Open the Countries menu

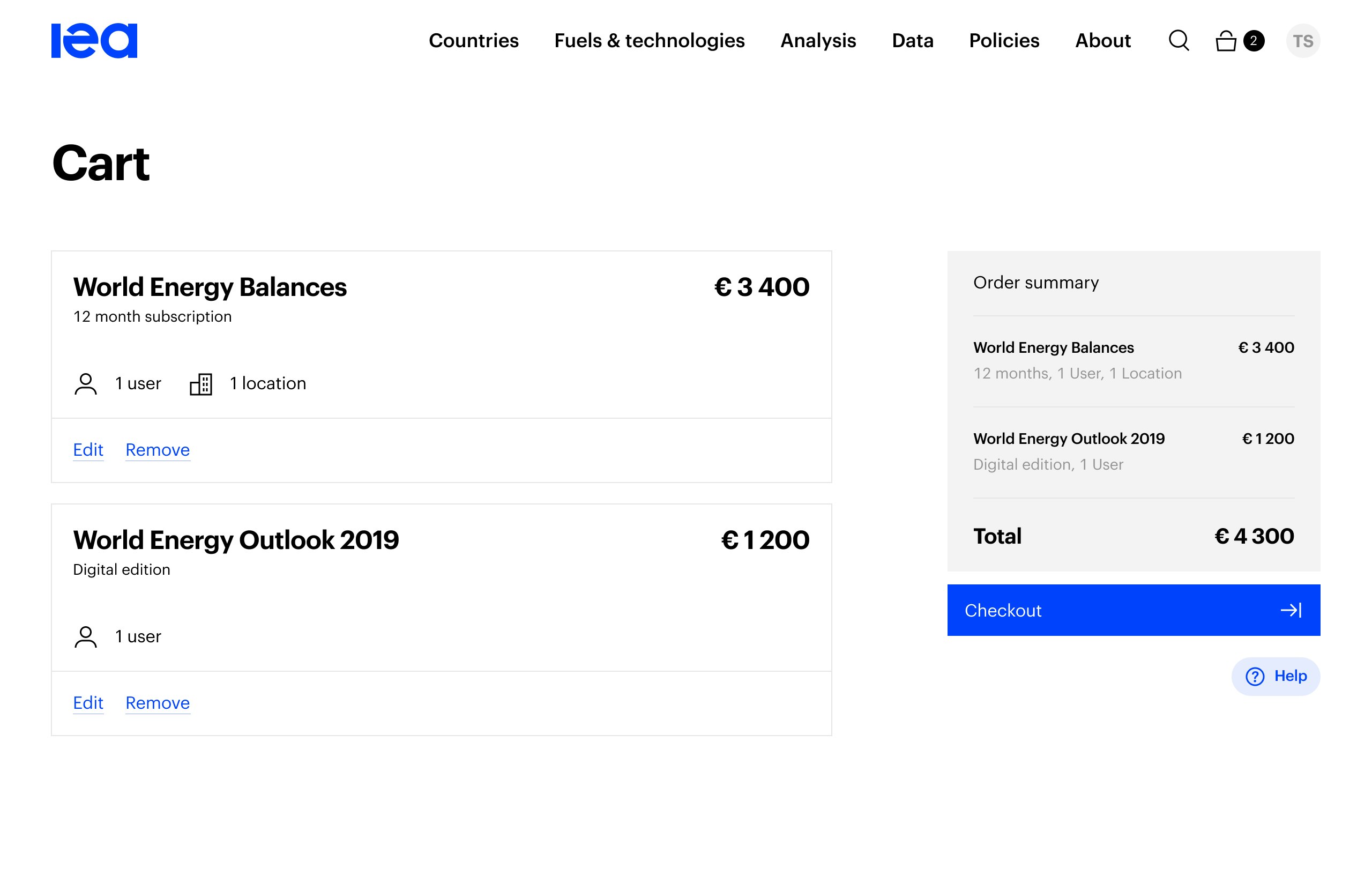473,41
